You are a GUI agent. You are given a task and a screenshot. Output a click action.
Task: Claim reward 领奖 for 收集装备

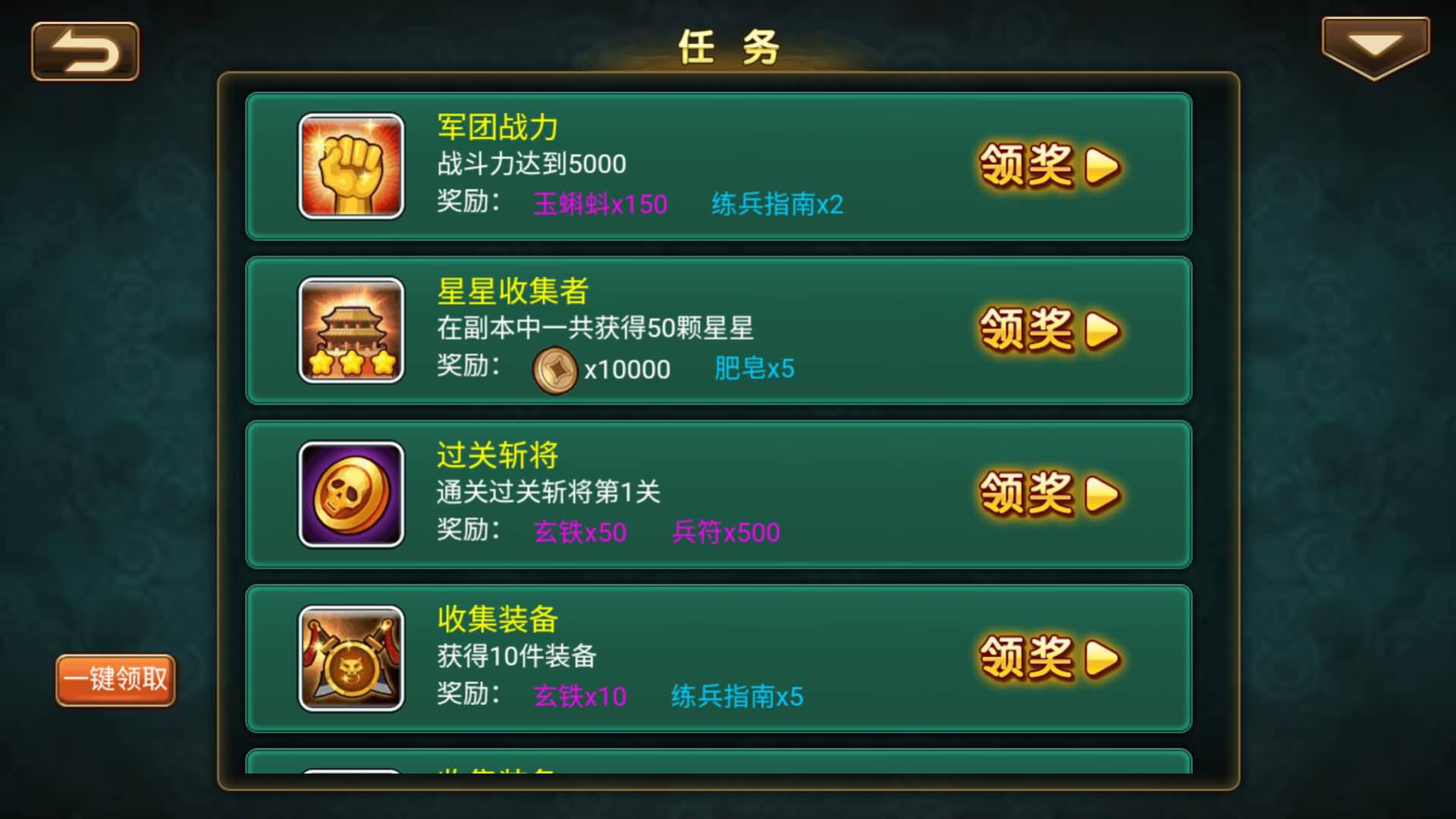point(1050,657)
